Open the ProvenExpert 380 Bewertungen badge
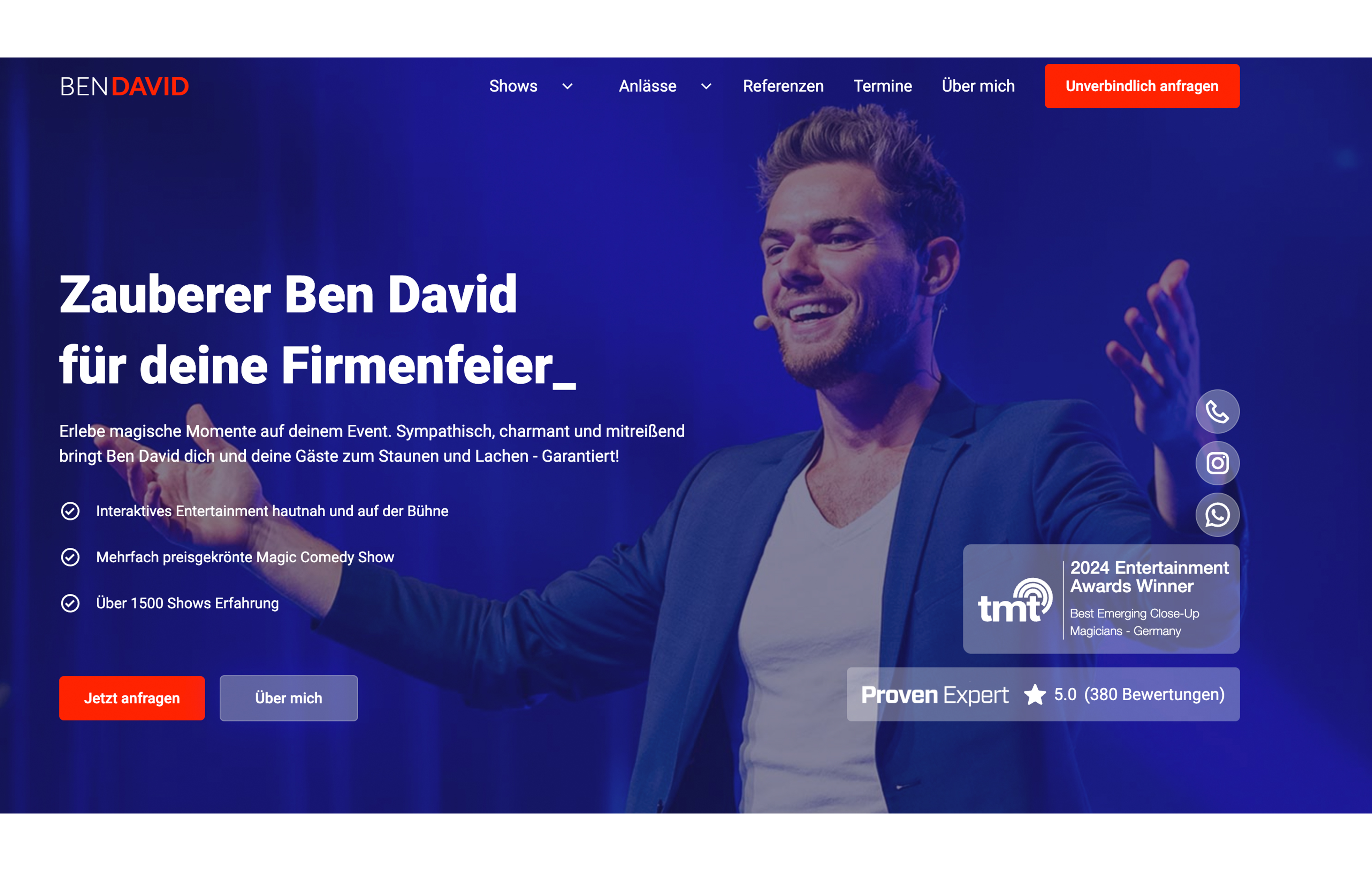The image size is (1372, 871). pyautogui.click(x=1043, y=694)
